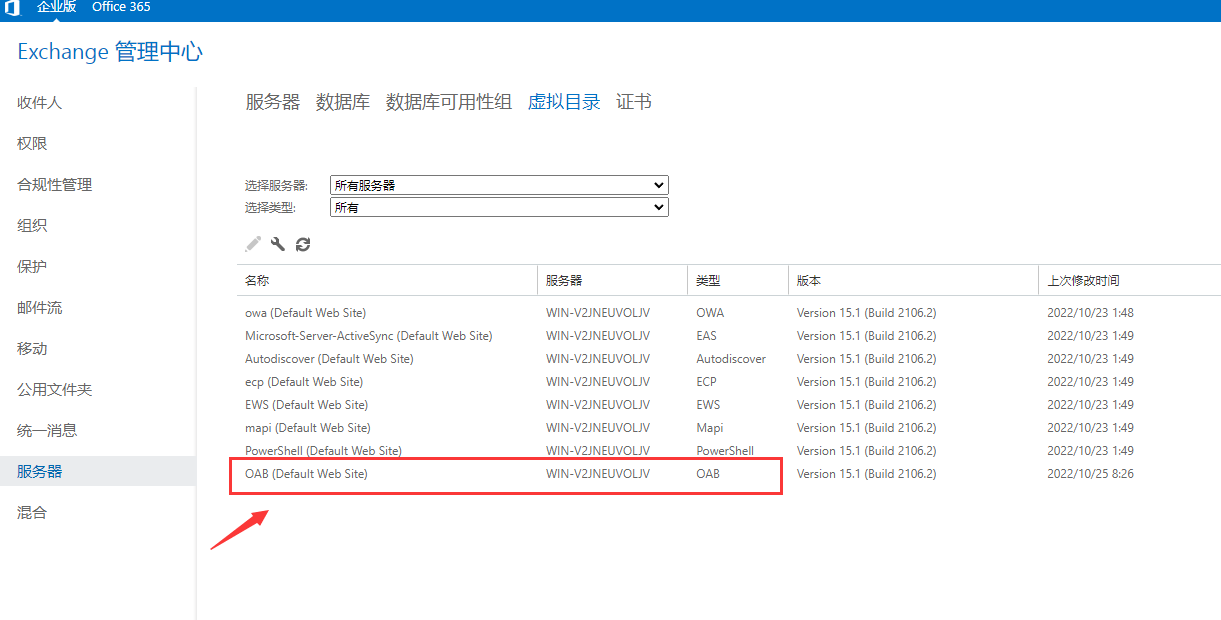
Task: Click the 2022/10/23 1:48 modified time
Action: click(x=1090, y=313)
